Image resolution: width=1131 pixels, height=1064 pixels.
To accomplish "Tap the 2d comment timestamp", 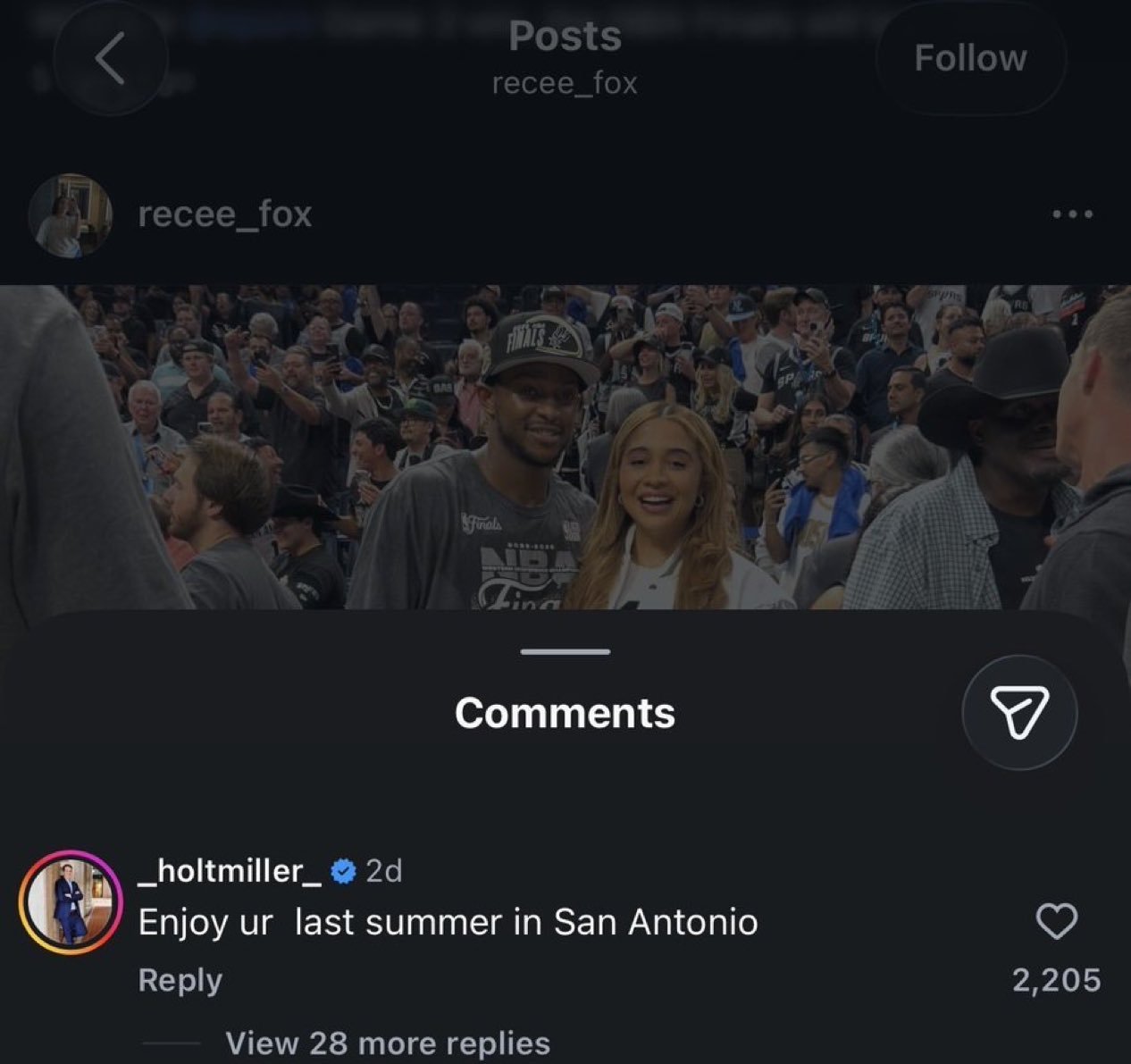I will coord(384,871).
